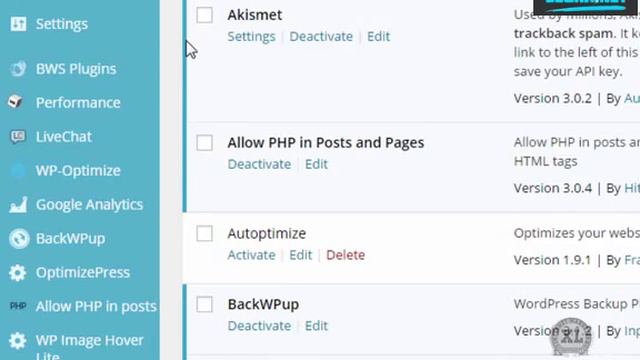Click the WP Image Hover Lite gear icon
This screenshot has width=640, height=360.
point(18,340)
